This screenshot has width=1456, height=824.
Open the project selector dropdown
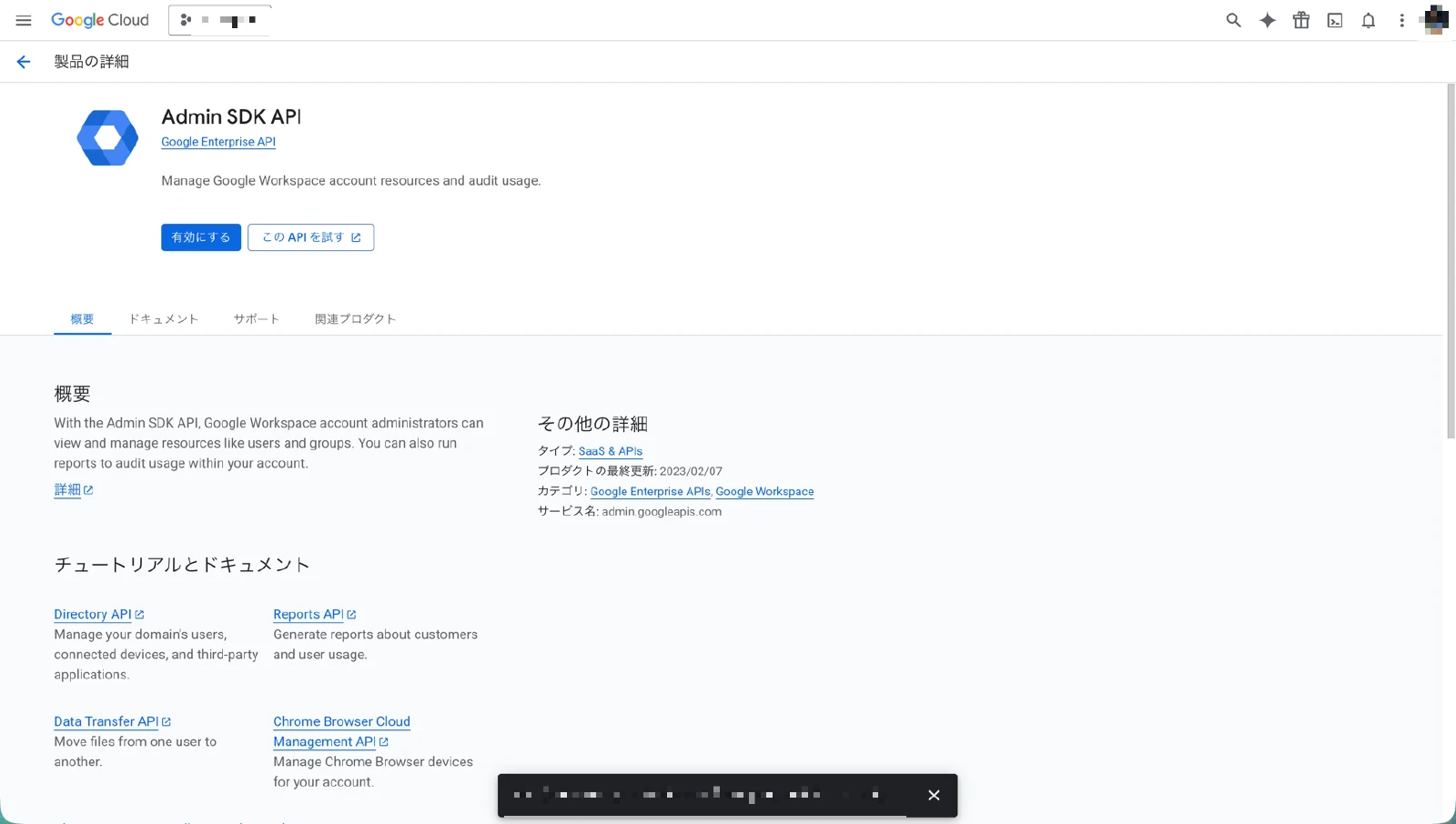(x=218, y=19)
